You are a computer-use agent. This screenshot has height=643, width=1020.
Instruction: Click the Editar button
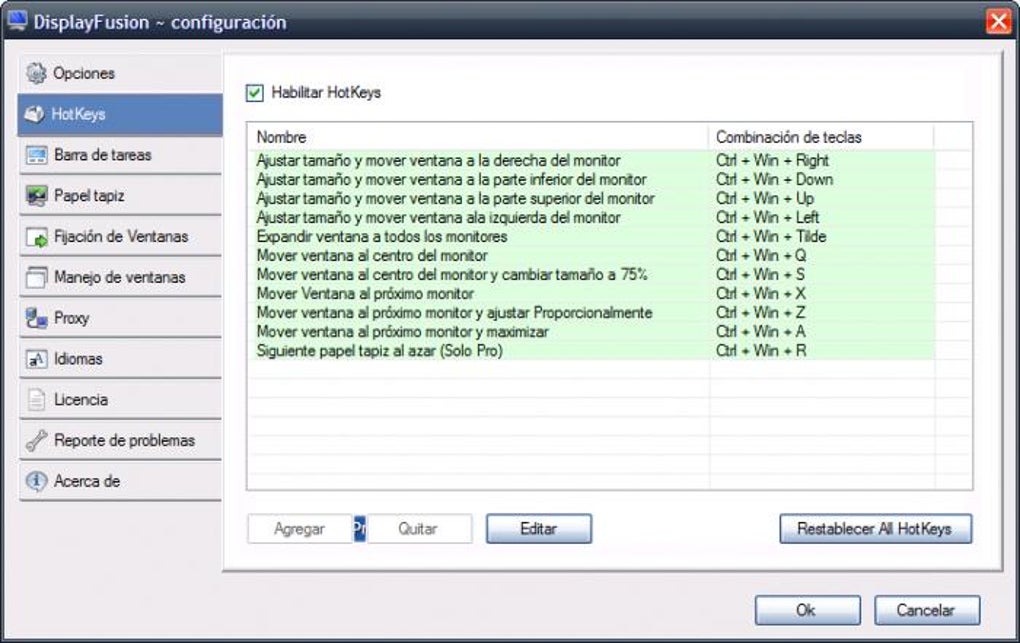pos(539,528)
